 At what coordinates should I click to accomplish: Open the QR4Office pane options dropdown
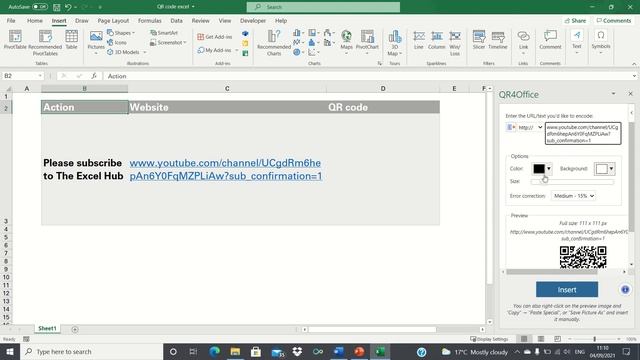coord(613,94)
